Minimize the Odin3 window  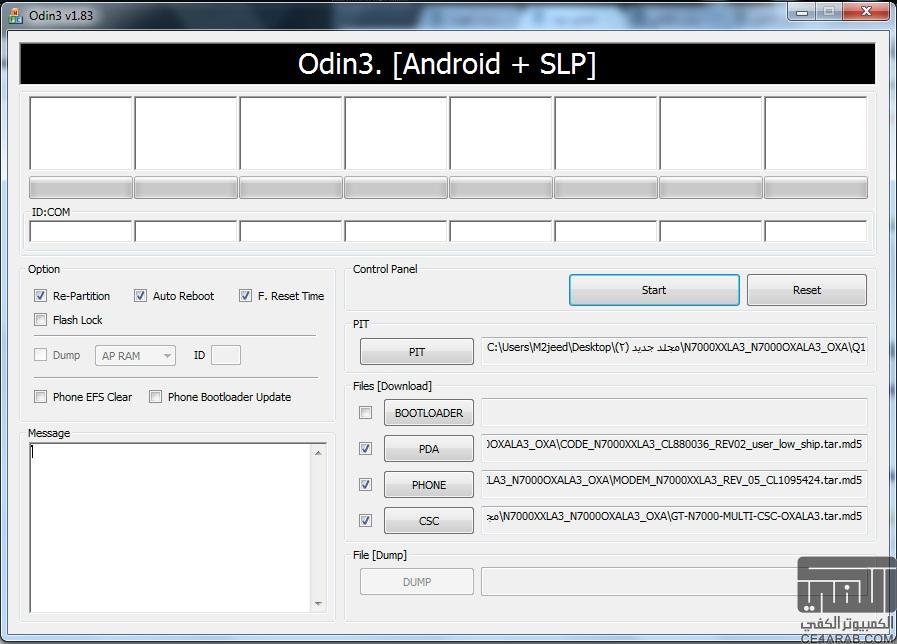[x=802, y=12]
